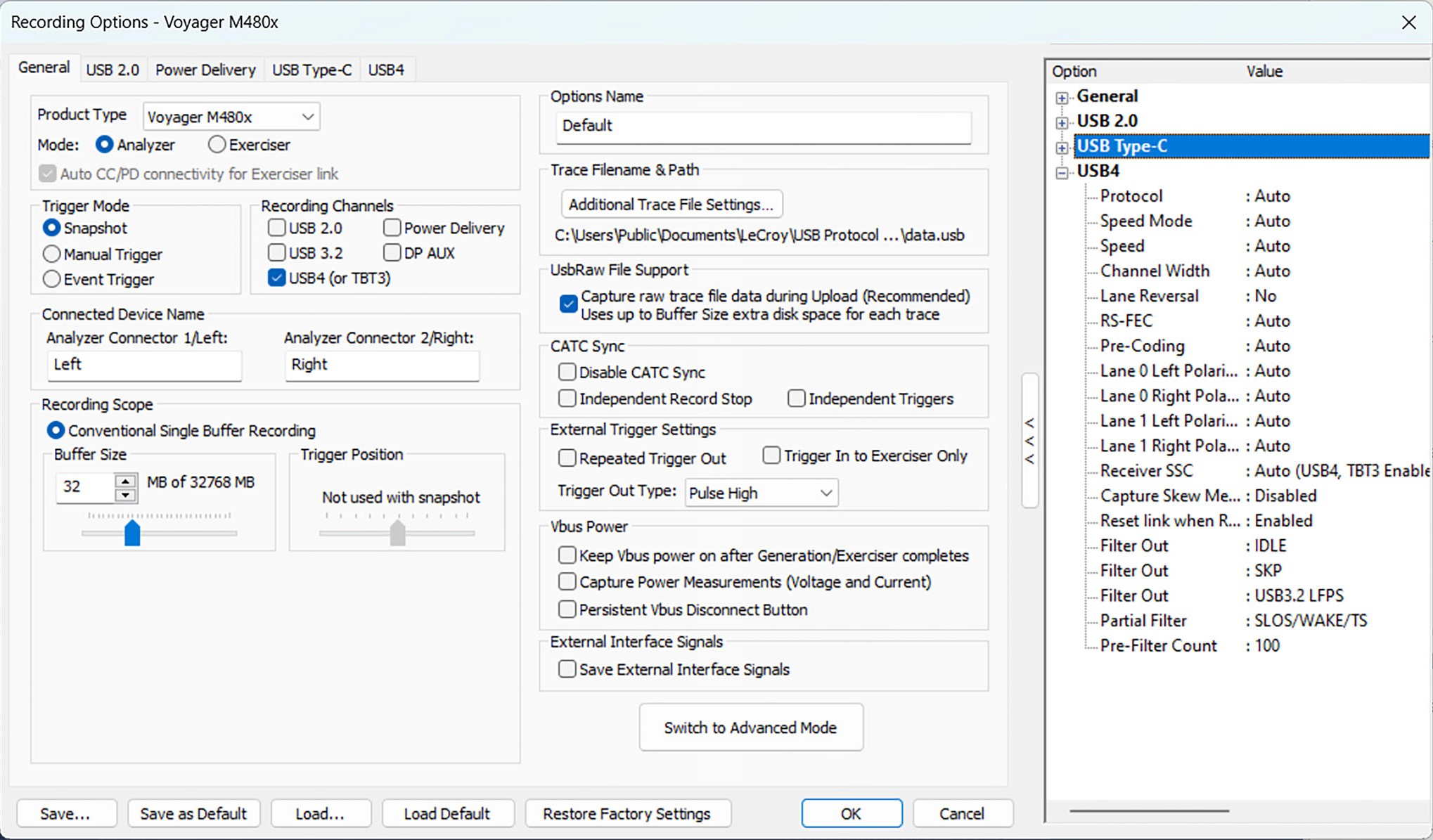The height and width of the screenshot is (840, 1433).
Task: Click the collapse-panel arrows on divider
Action: pyautogui.click(x=1029, y=441)
